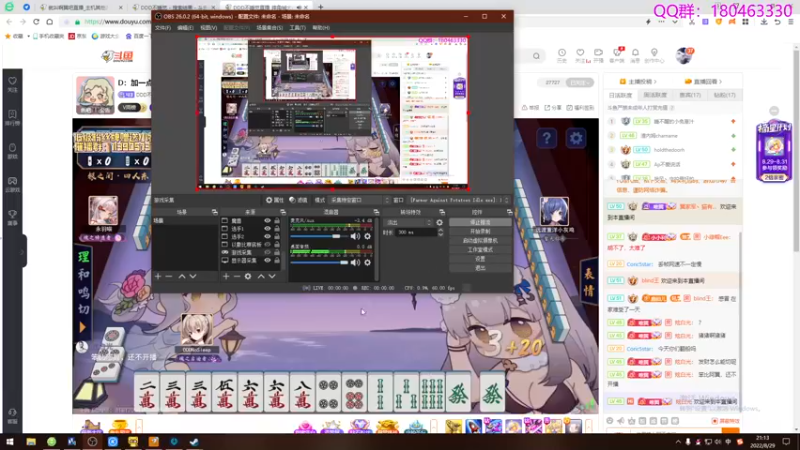Open the game settings gear icon

pyautogui.click(x=576, y=138)
